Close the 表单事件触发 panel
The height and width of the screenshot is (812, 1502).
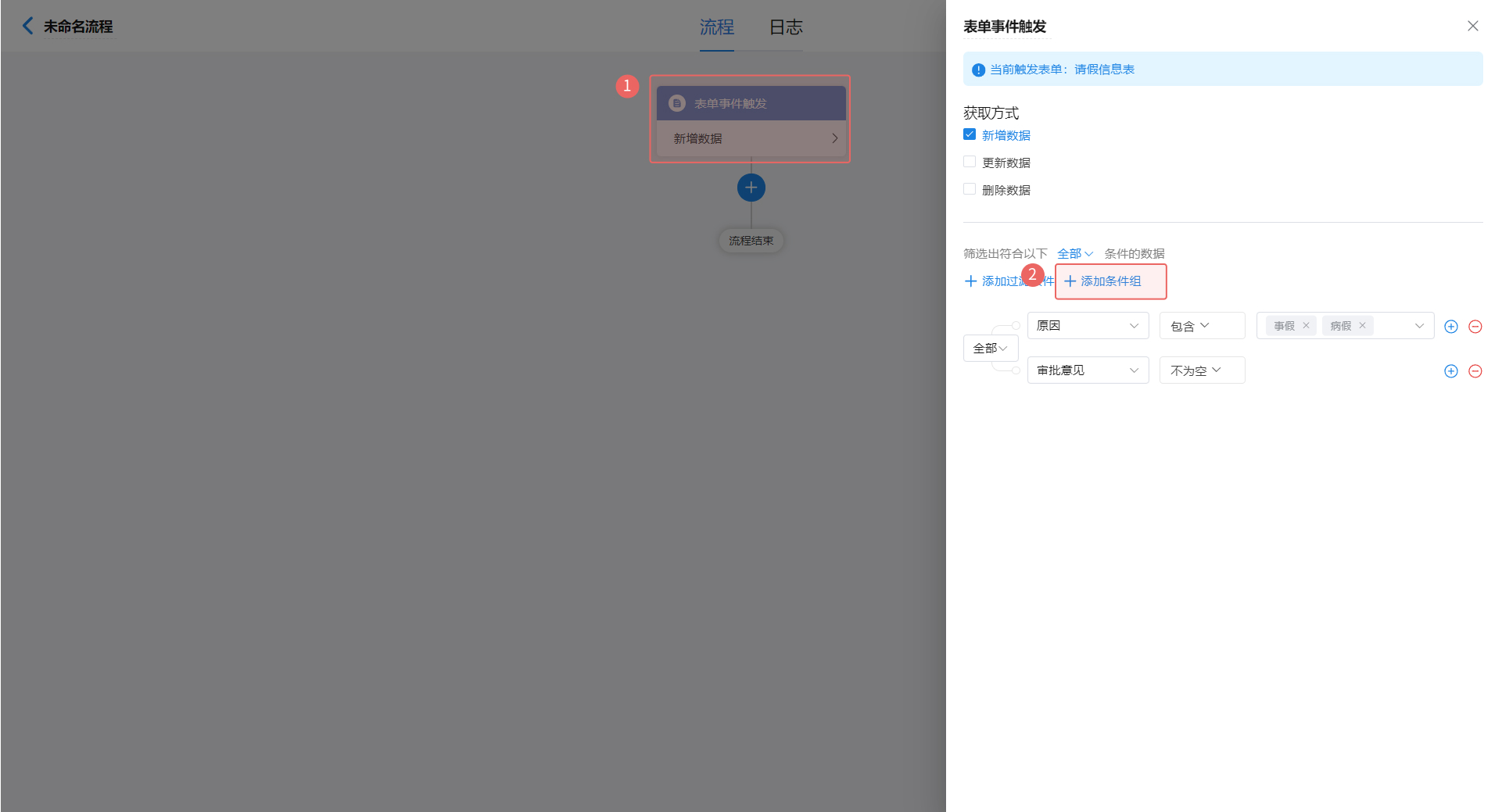click(1472, 26)
